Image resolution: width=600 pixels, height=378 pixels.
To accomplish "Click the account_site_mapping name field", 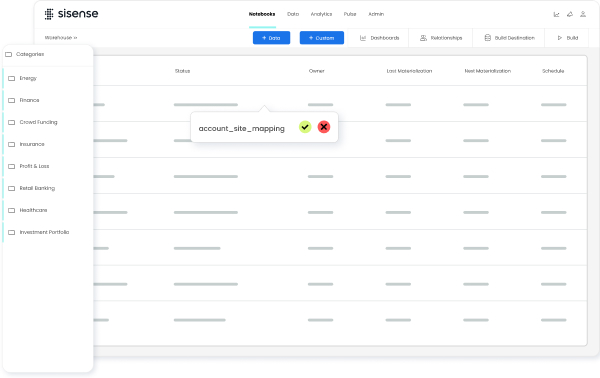I will 241,129.
